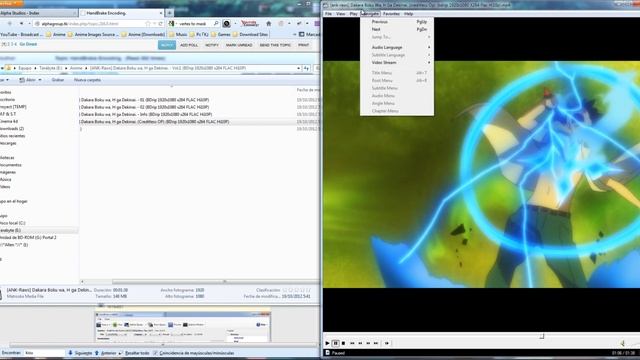This screenshot has width=640, height=360.
Task: Choose Next in the Navigate menu
Action: point(397,29)
